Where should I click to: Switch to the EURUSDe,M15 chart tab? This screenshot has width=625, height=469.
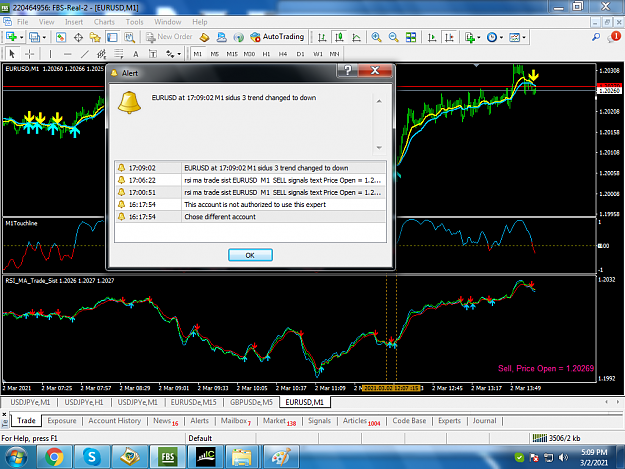pyautogui.click(x=193, y=402)
